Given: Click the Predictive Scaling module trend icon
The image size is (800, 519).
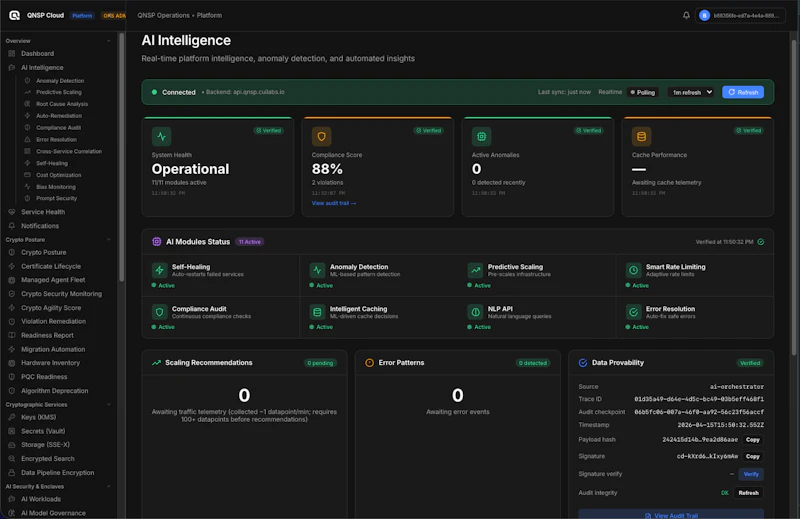Looking at the screenshot, I should tap(475, 270).
